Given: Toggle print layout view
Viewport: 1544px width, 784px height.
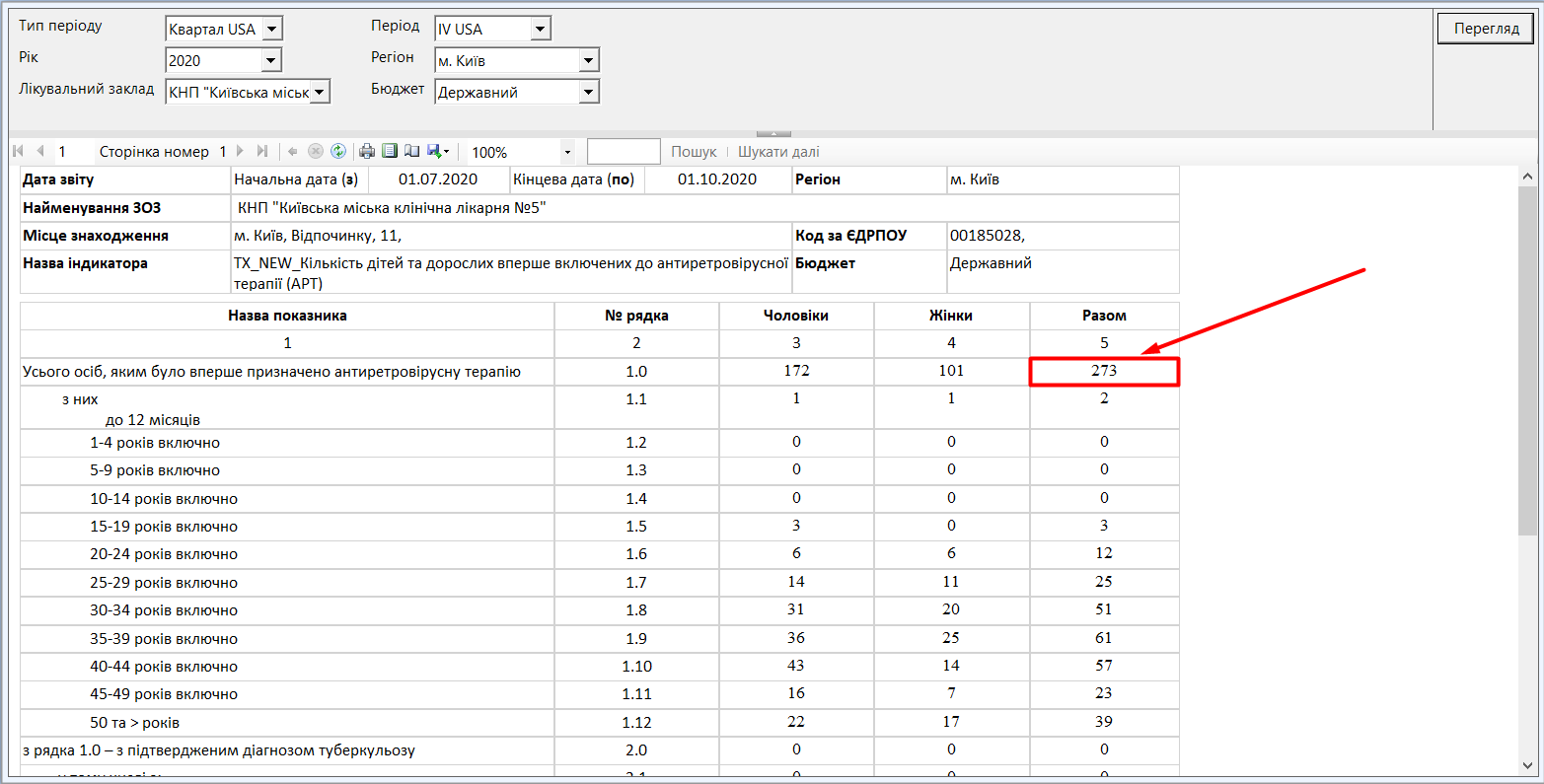Looking at the screenshot, I should coord(390,151).
